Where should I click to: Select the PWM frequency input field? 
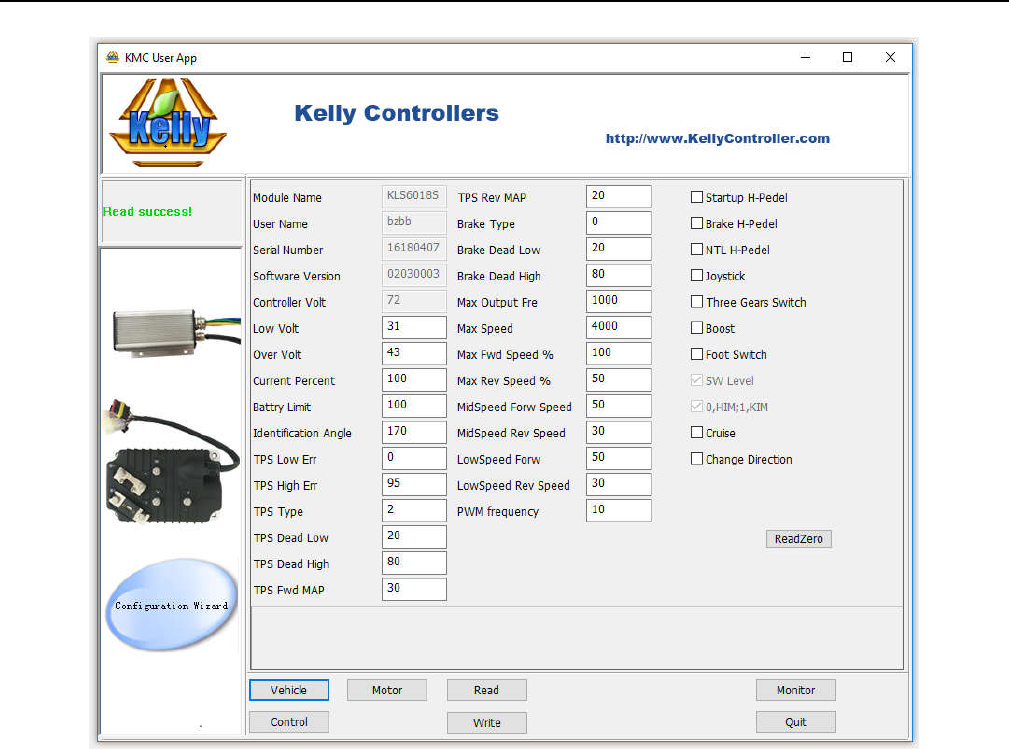(618, 510)
